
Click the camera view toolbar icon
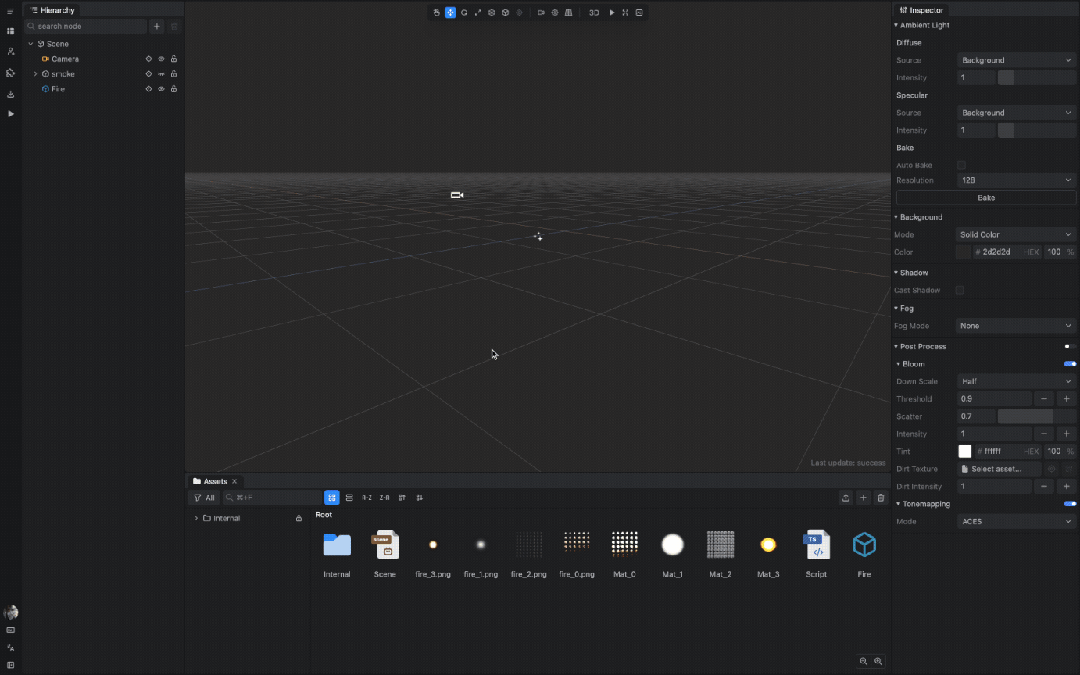[541, 12]
